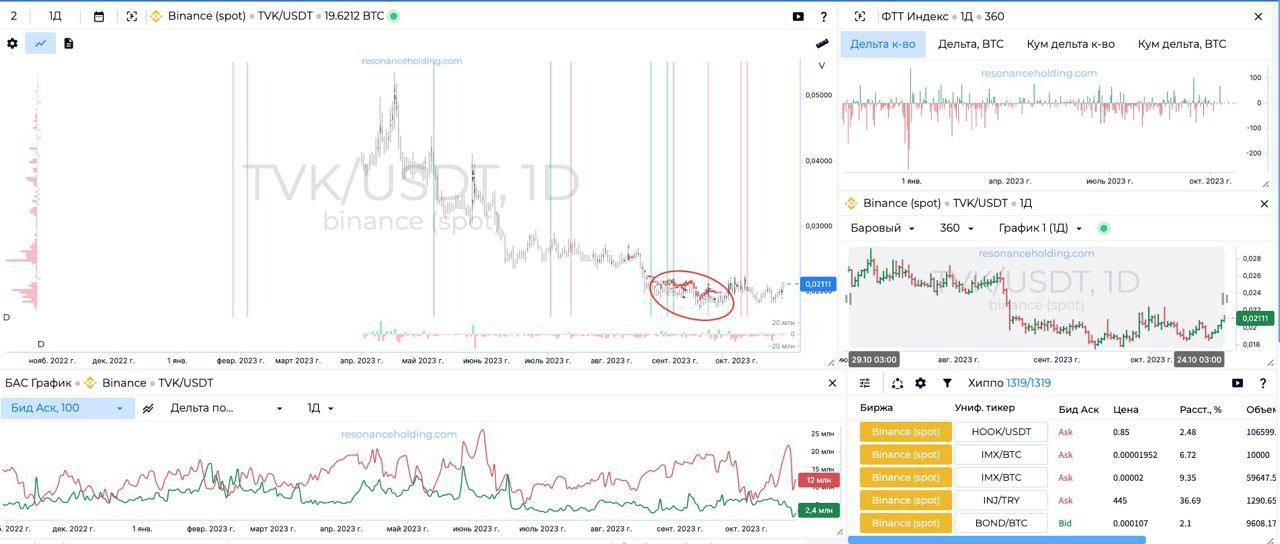Click main chart corner resize handle
This screenshot has height=544, width=1280.
point(829,362)
